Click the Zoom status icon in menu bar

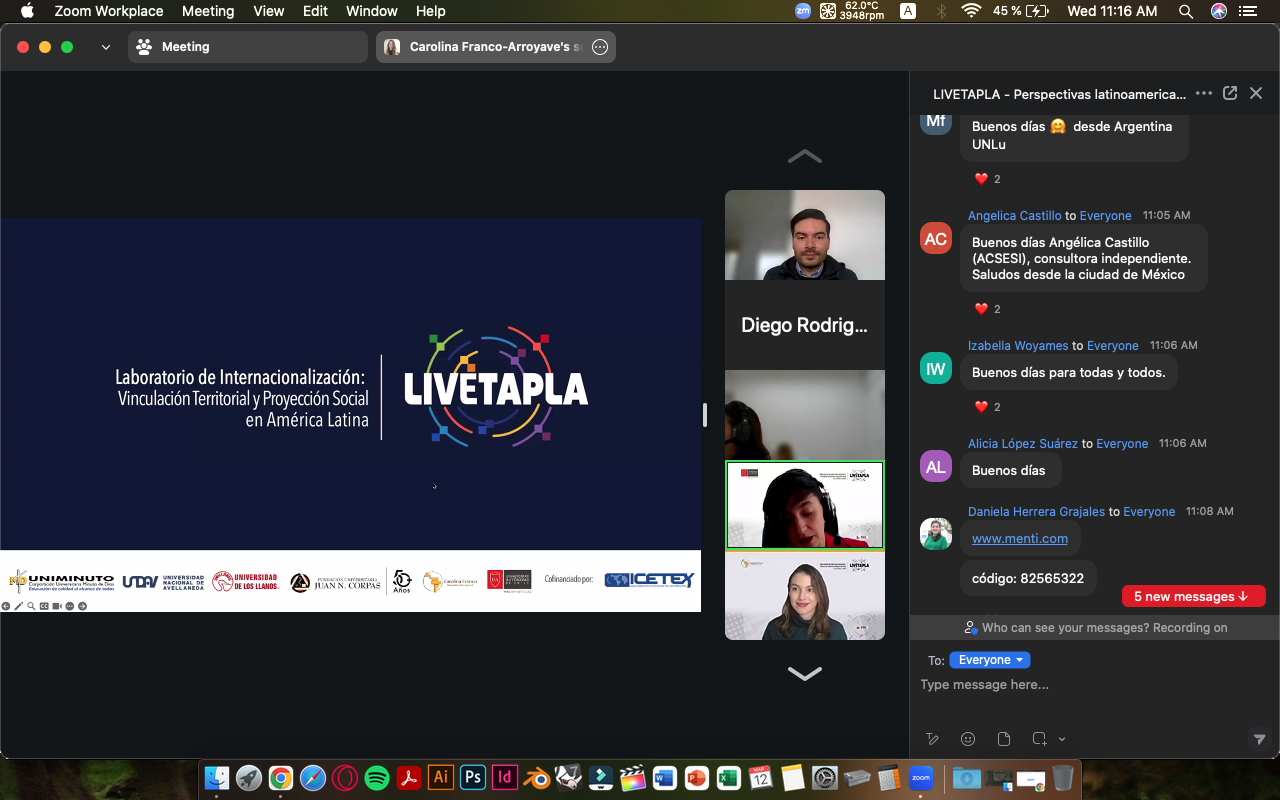coord(803,11)
